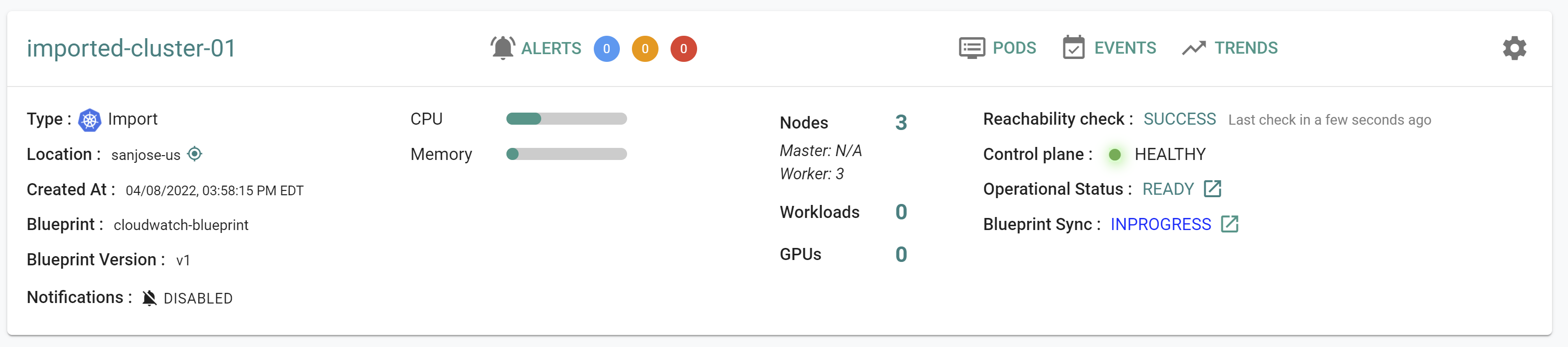Click the events calendar icon

[x=1073, y=47]
